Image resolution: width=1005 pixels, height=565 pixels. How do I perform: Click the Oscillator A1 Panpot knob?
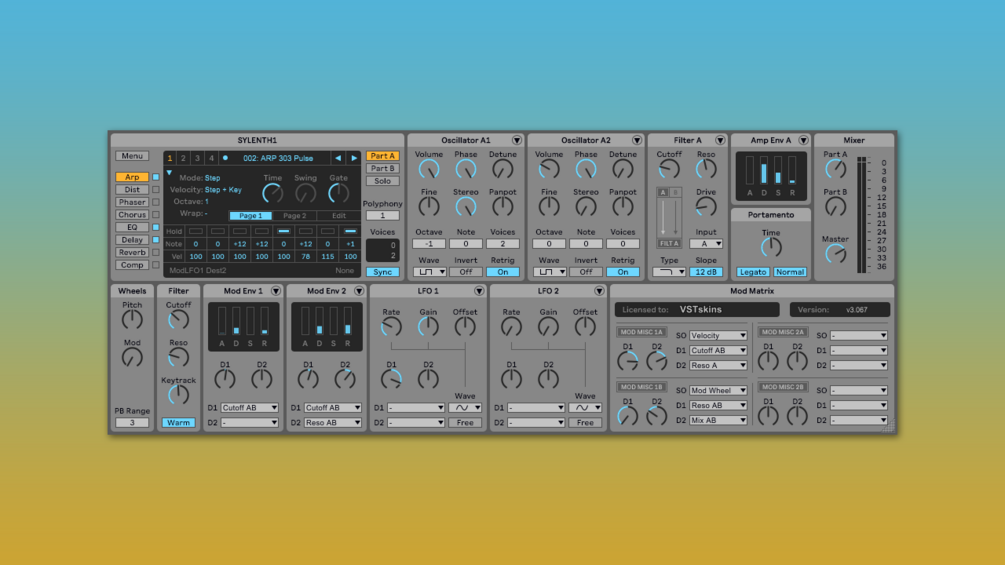[502, 207]
